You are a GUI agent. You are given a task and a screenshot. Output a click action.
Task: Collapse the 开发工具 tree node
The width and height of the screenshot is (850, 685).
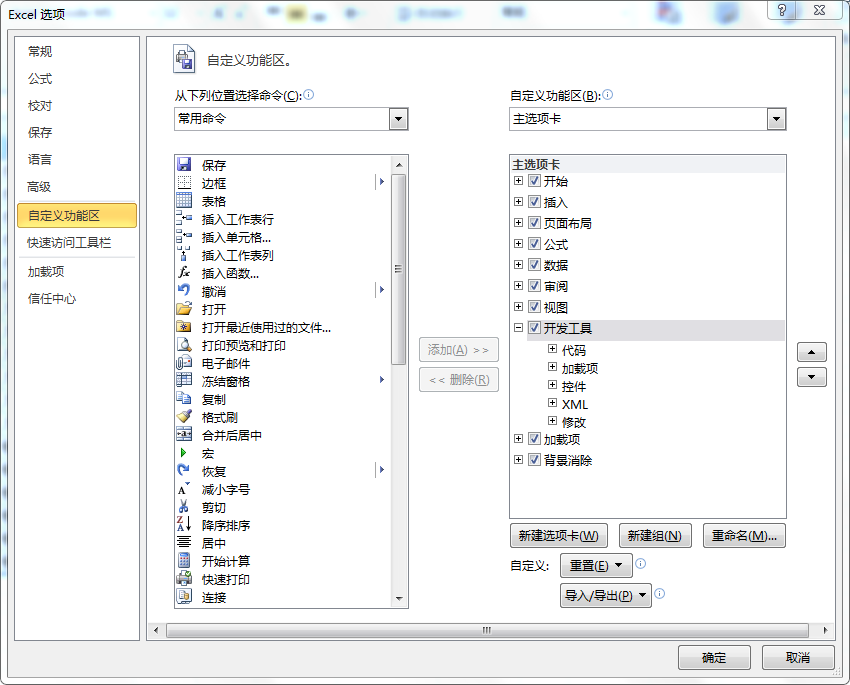(518, 327)
